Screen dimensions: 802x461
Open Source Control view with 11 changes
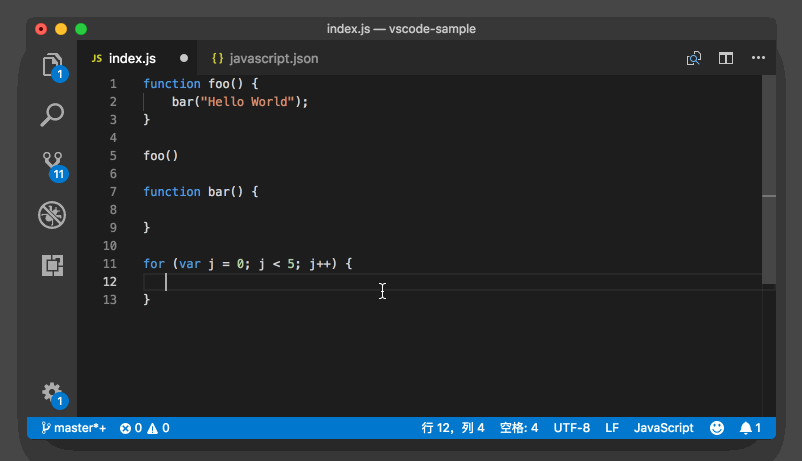[52, 163]
